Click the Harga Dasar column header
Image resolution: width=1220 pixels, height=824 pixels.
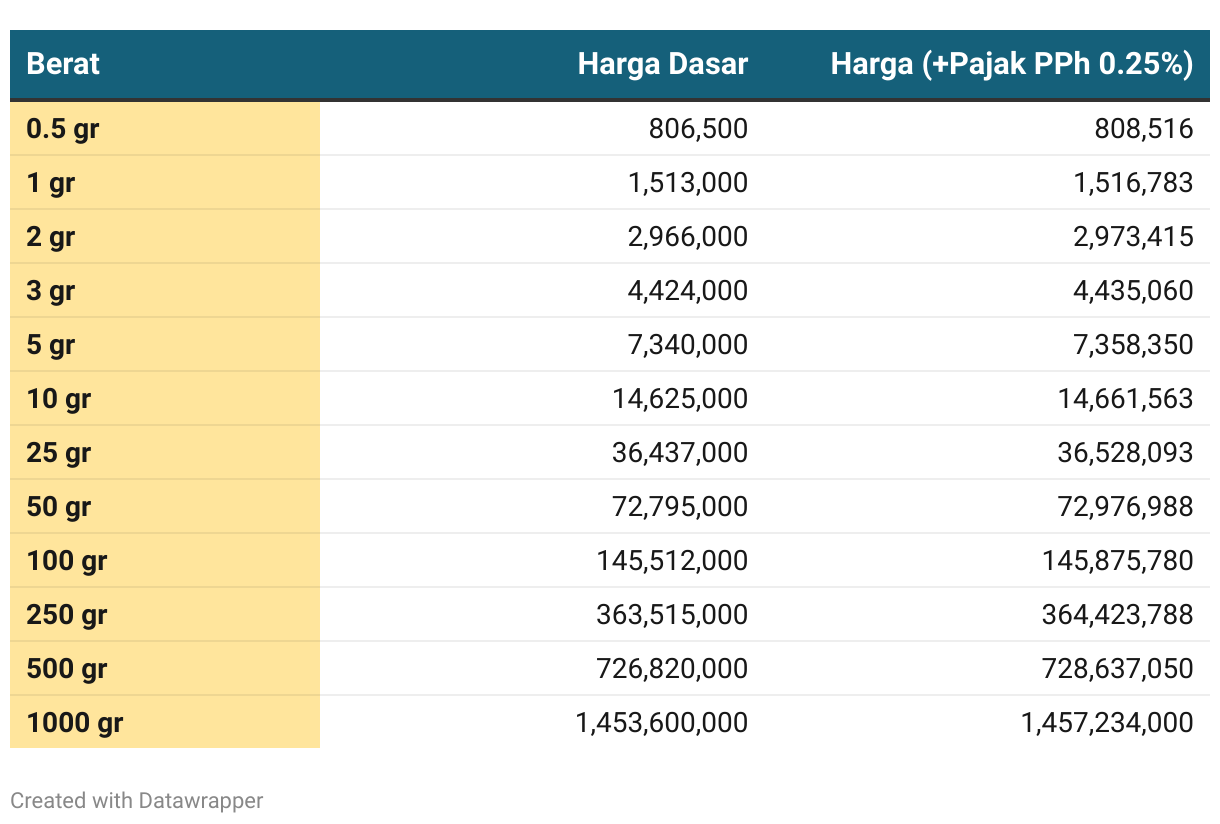662,65
